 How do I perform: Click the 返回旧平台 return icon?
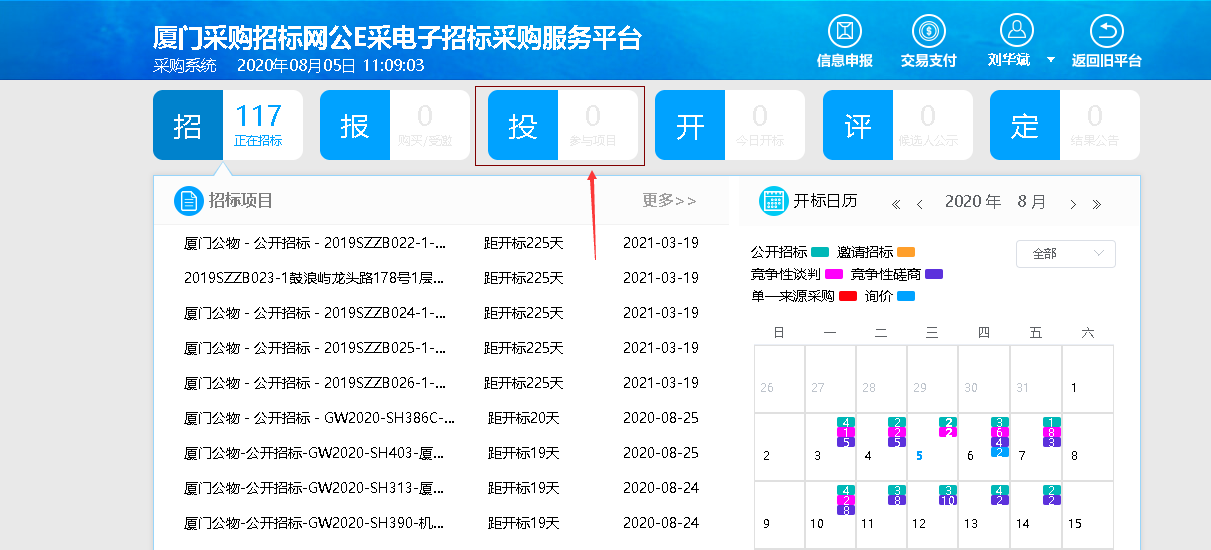pyautogui.click(x=1106, y=30)
